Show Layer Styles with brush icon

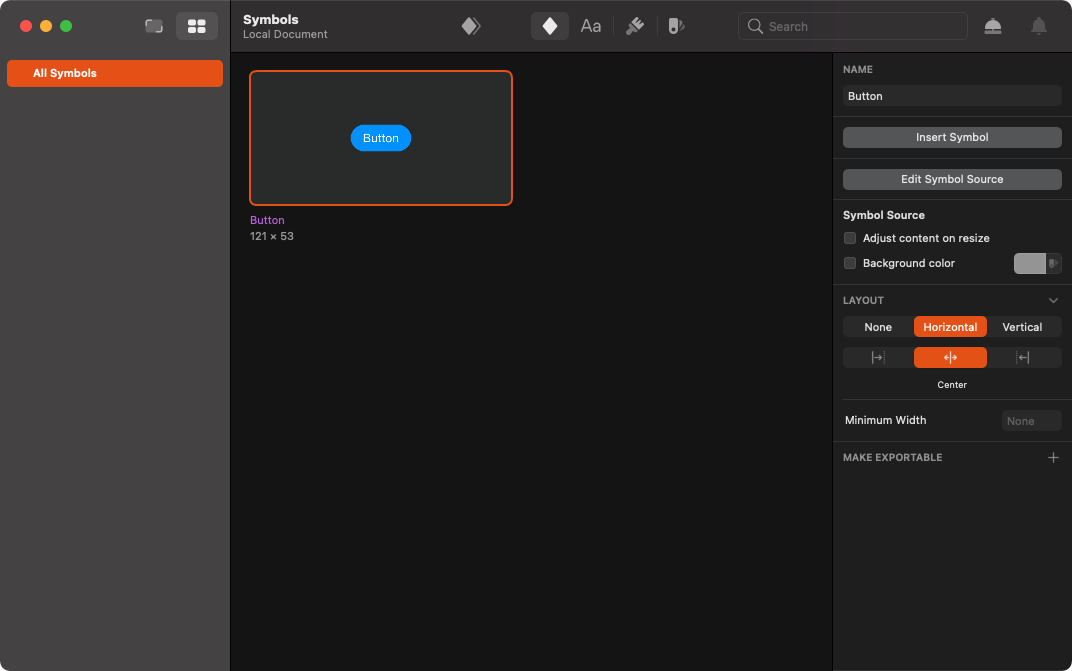(635, 26)
